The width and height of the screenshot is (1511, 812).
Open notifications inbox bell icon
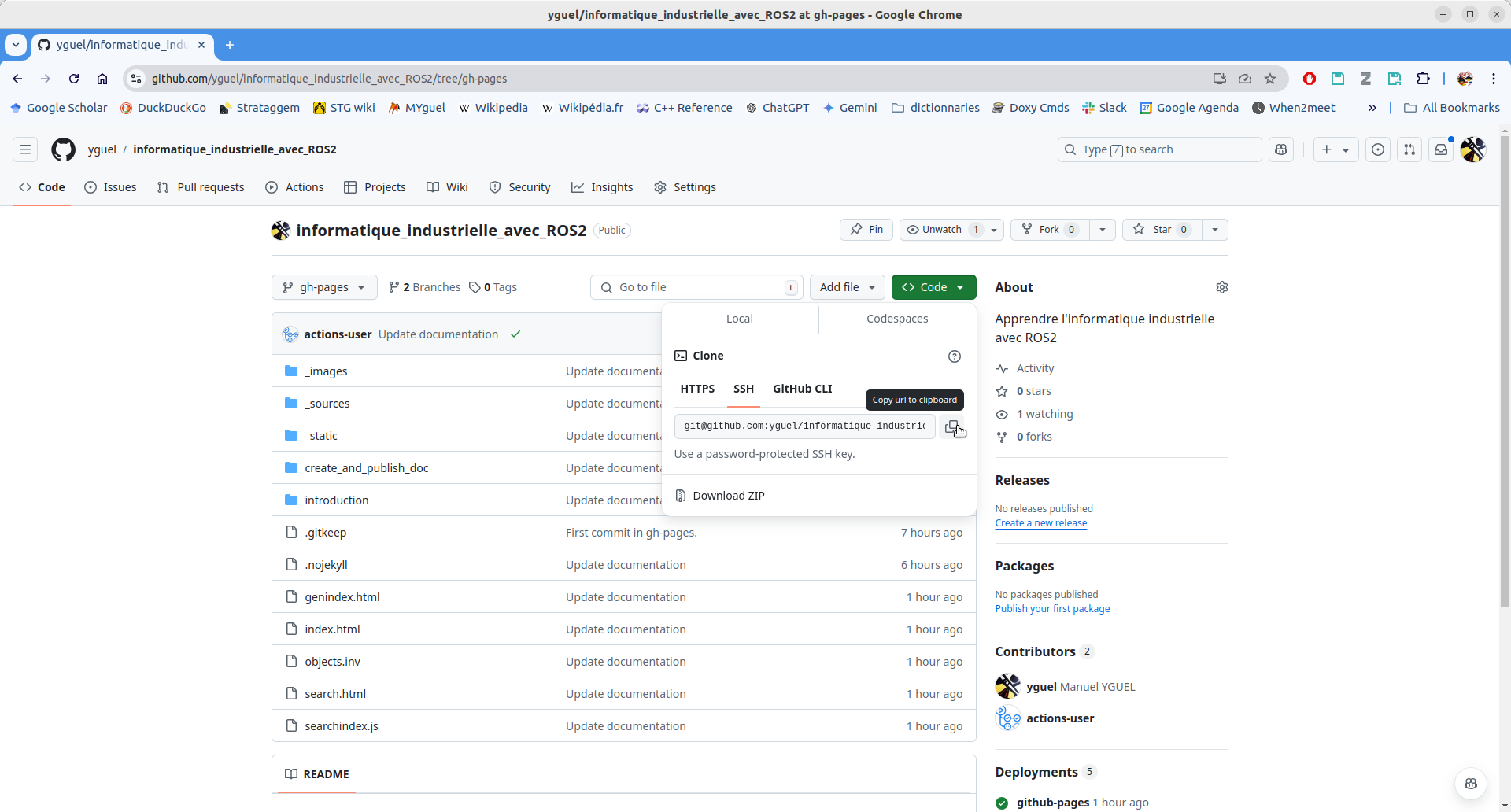pos(1442,149)
